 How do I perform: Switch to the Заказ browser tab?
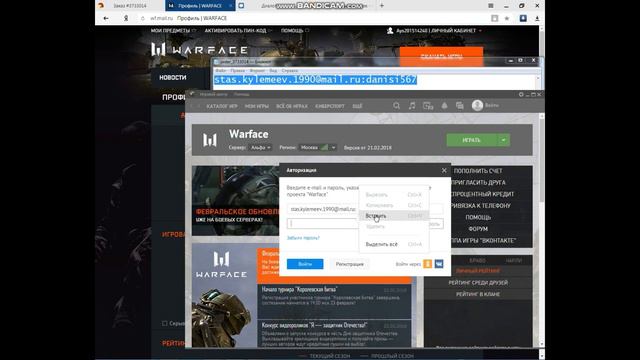(x=130, y=6)
